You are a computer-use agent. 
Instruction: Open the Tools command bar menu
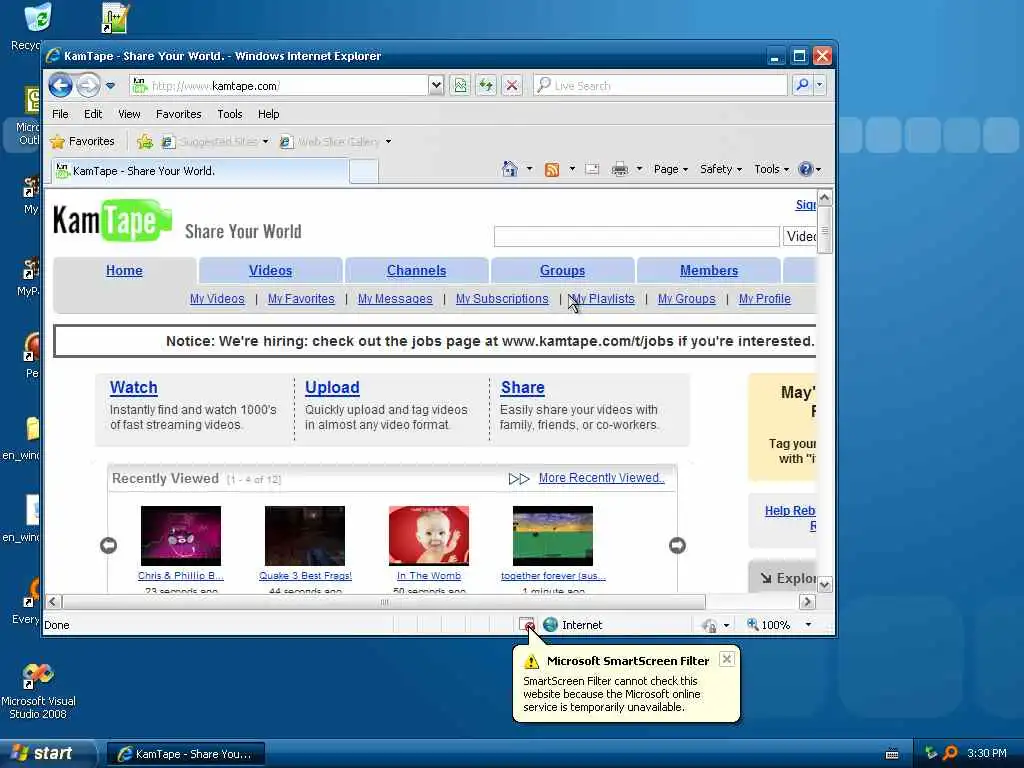pyautogui.click(x=771, y=169)
